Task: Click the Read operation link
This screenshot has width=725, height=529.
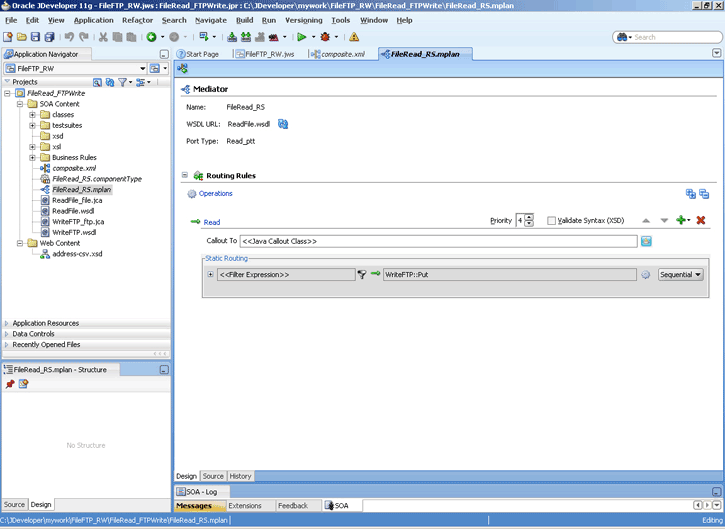Action: [212, 222]
